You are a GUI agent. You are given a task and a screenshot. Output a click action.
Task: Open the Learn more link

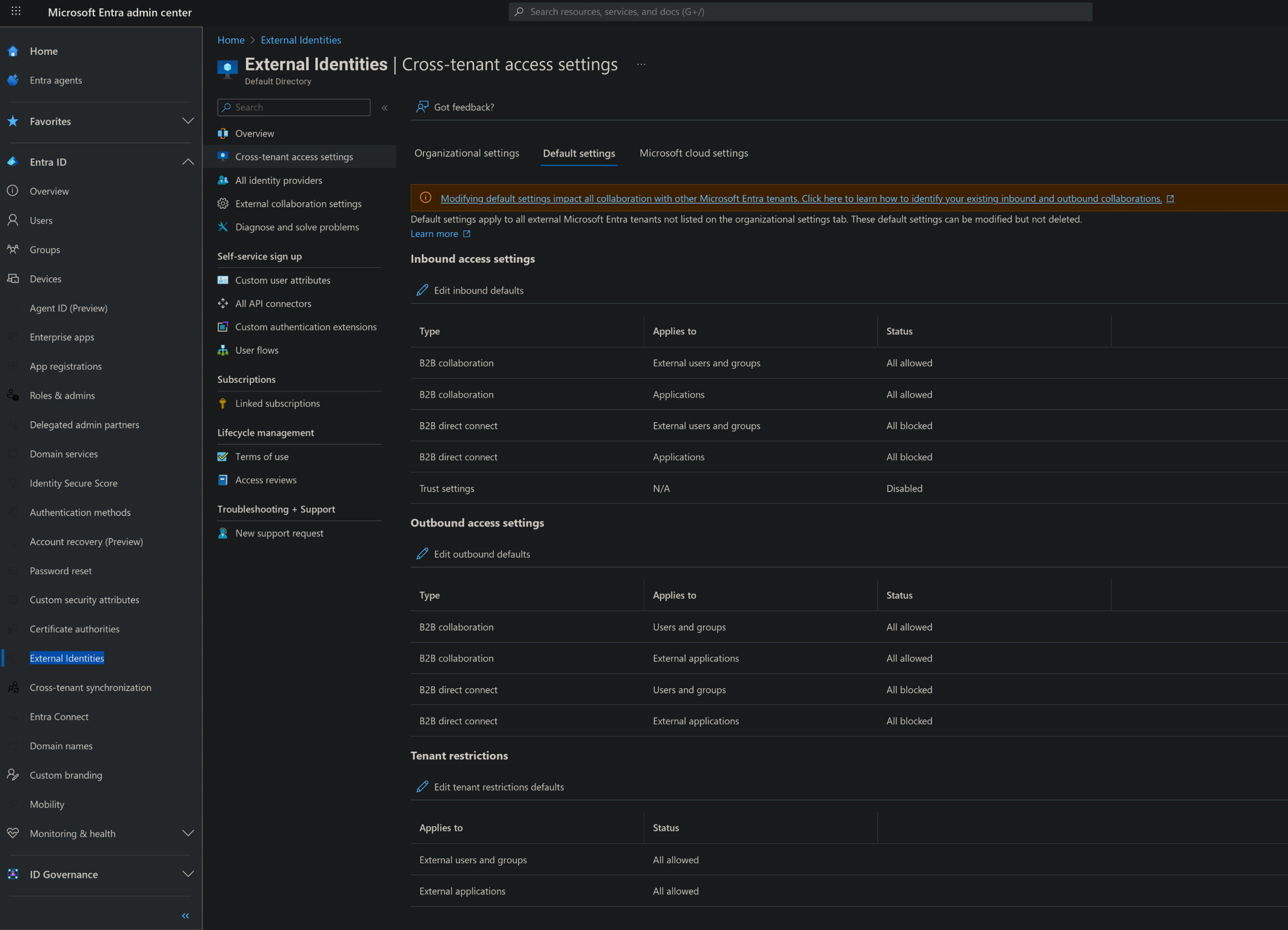coord(440,233)
